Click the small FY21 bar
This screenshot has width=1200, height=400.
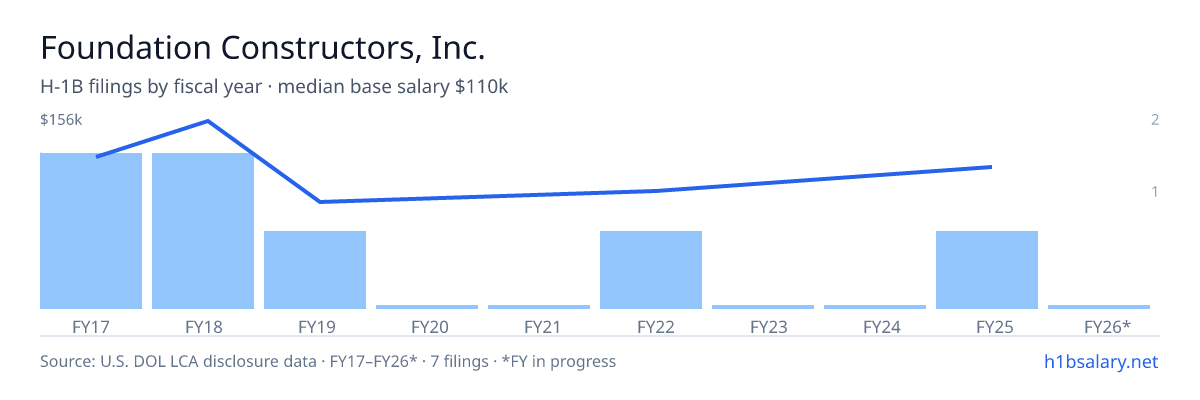click(539, 307)
